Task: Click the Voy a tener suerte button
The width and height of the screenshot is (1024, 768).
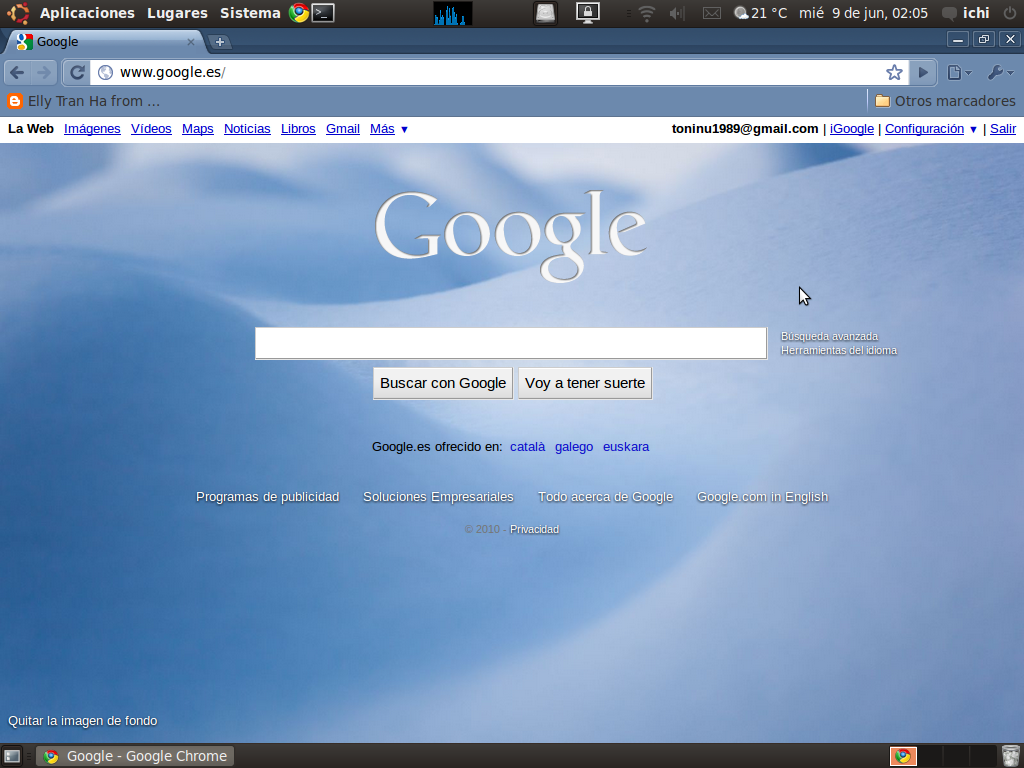Action: (x=585, y=383)
